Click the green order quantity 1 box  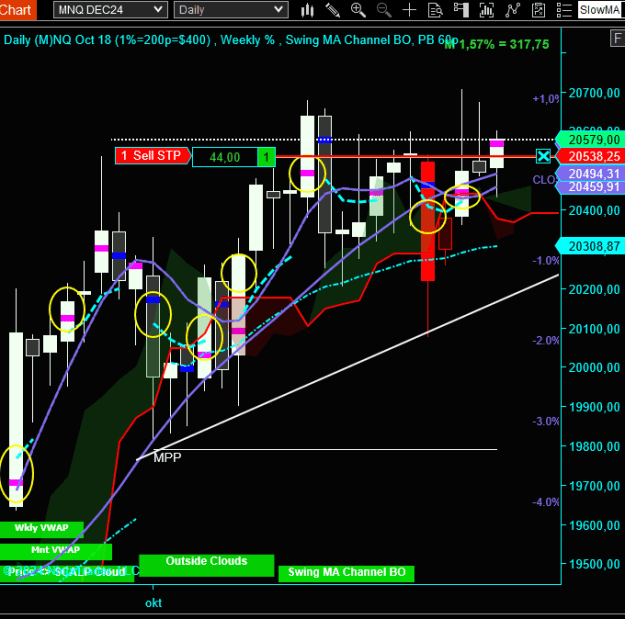pos(266,157)
